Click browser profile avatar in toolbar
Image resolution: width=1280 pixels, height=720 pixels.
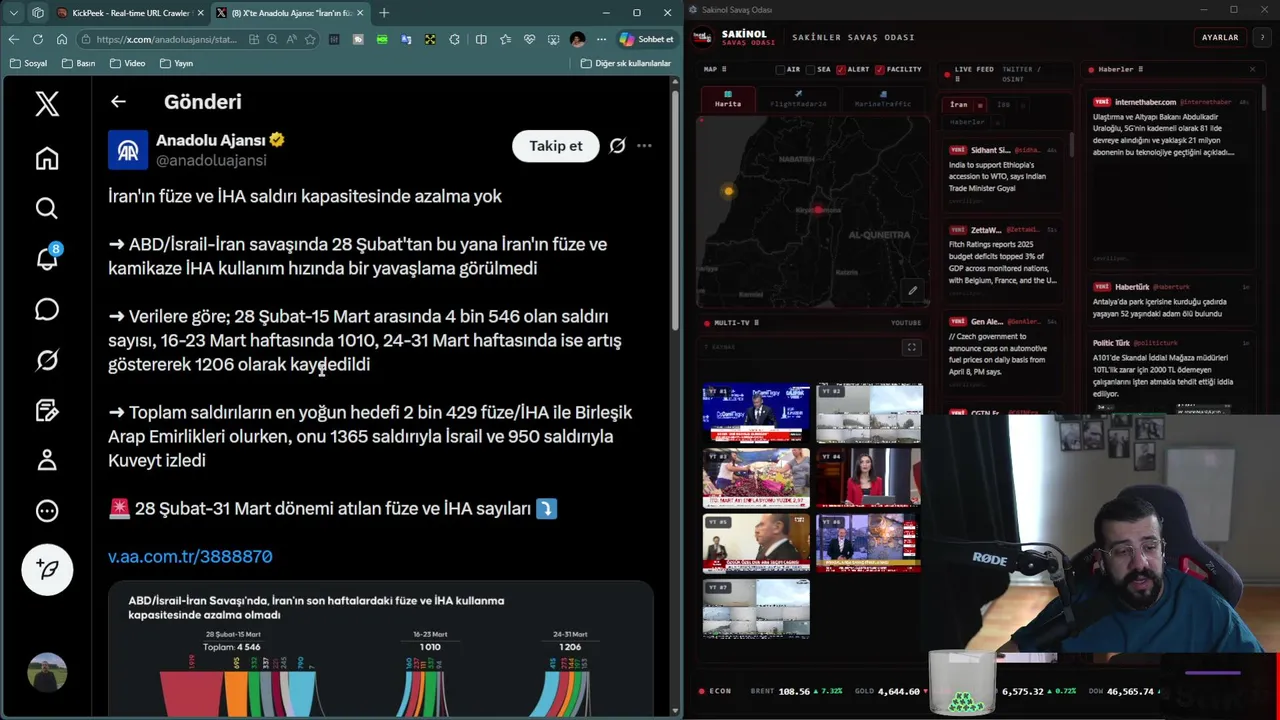(577, 39)
